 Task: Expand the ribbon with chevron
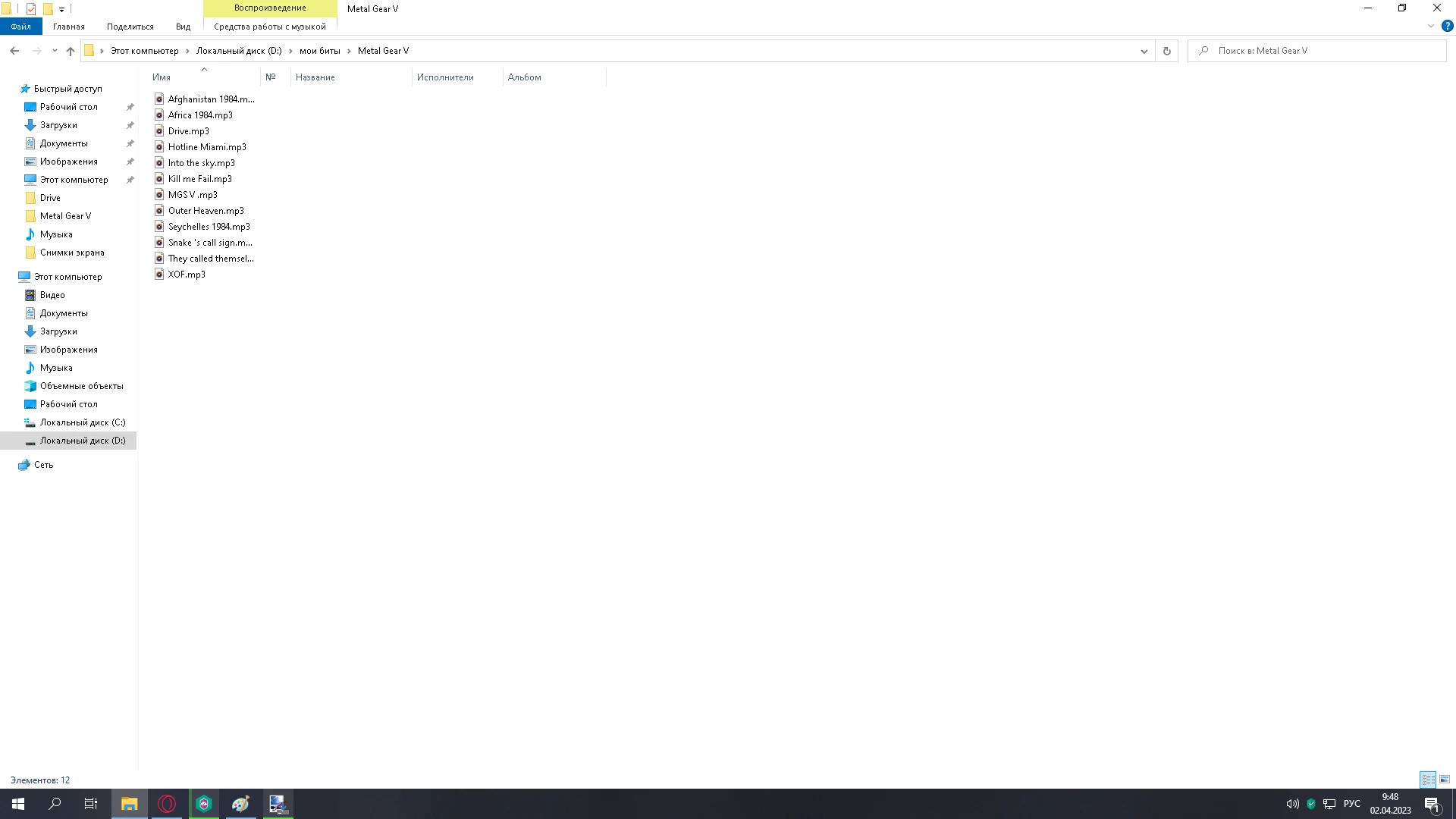[x=1430, y=26]
